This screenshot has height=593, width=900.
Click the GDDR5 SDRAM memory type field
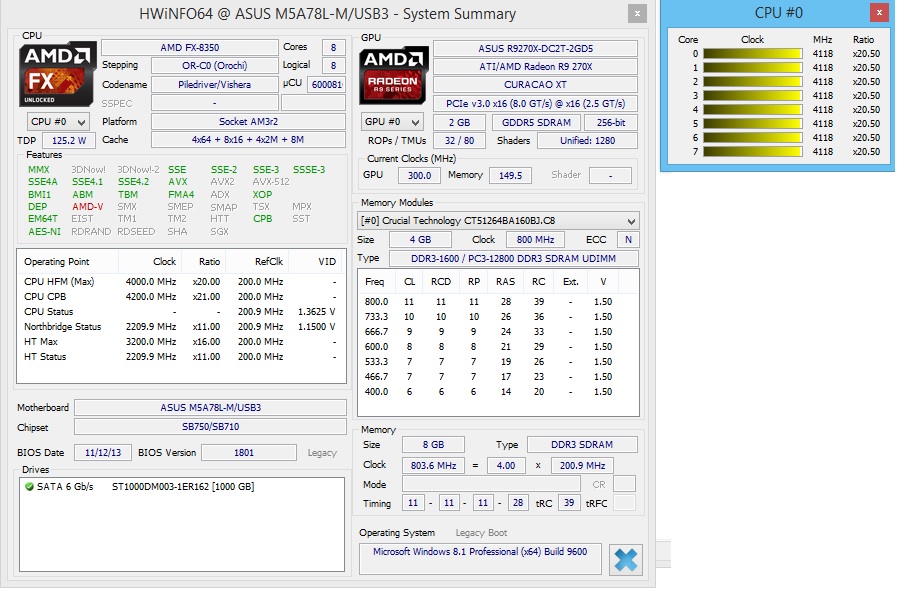pyautogui.click(x=536, y=122)
